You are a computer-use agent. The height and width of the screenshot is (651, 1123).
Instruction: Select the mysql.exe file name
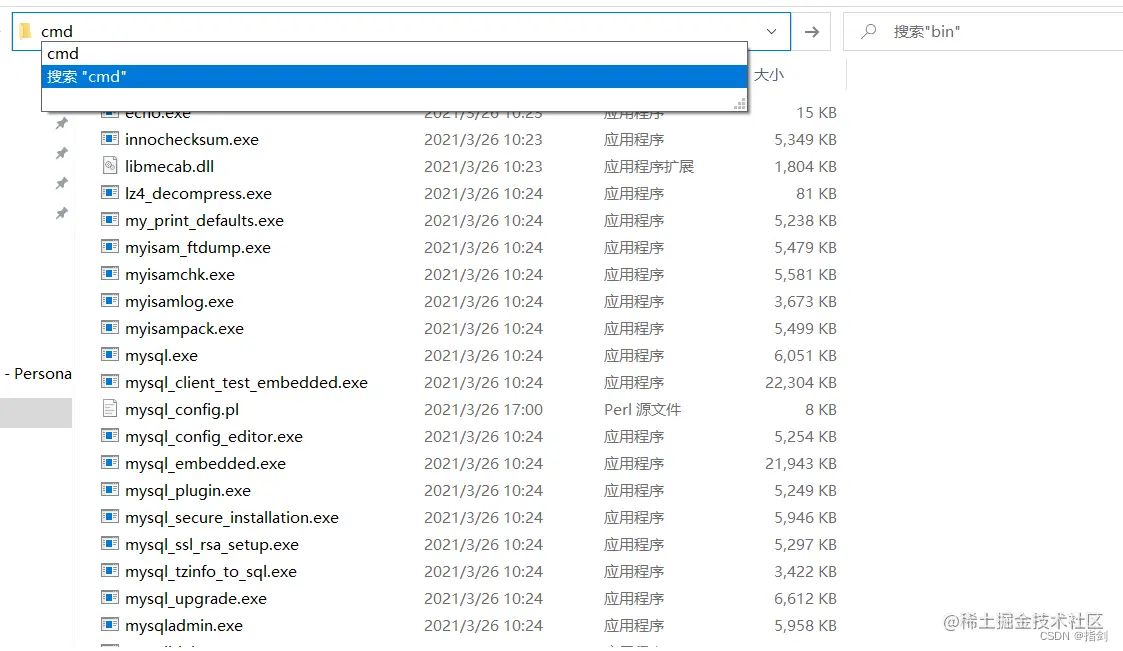tap(161, 355)
